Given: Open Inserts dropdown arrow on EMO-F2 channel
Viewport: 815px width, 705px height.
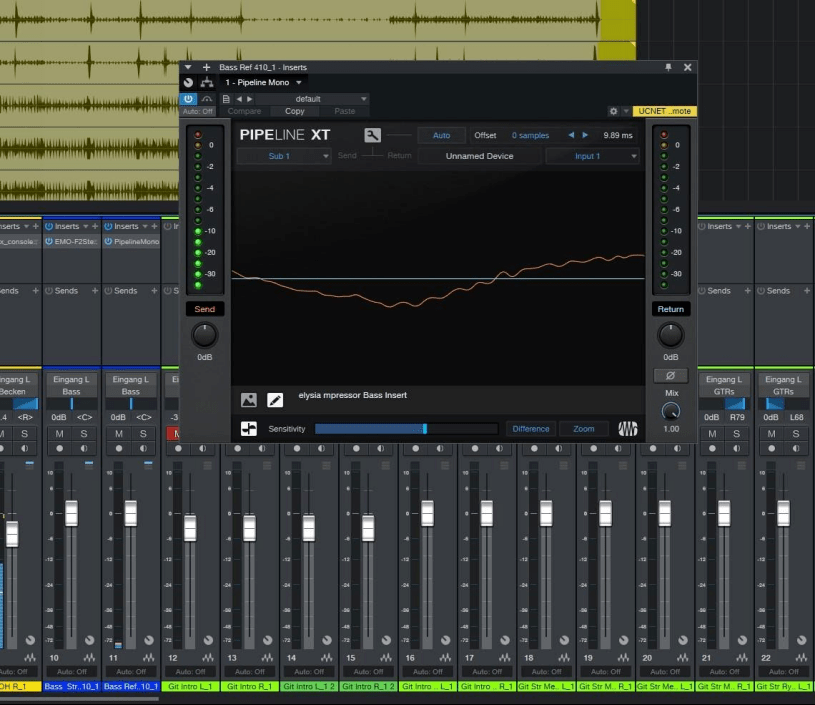Looking at the screenshot, I should click(x=85, y=226).
